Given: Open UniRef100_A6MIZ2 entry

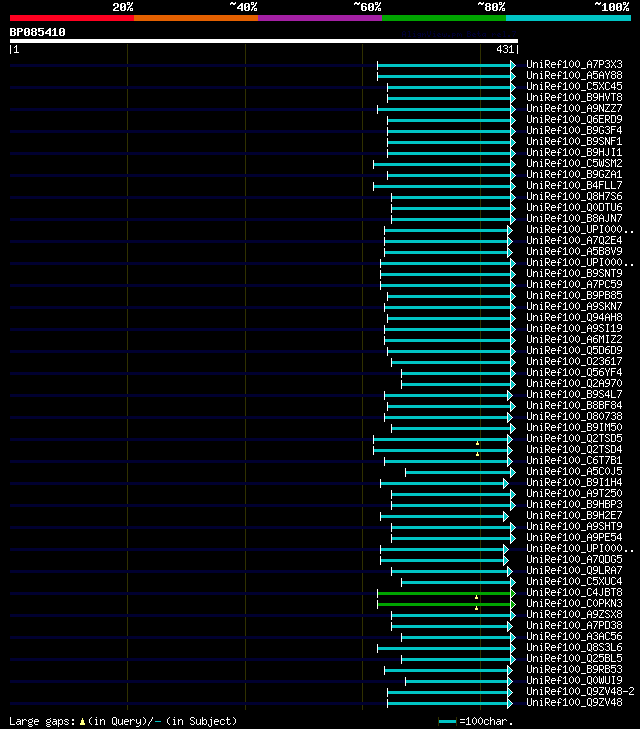Looking at the screenshot, I should point(574,339).
